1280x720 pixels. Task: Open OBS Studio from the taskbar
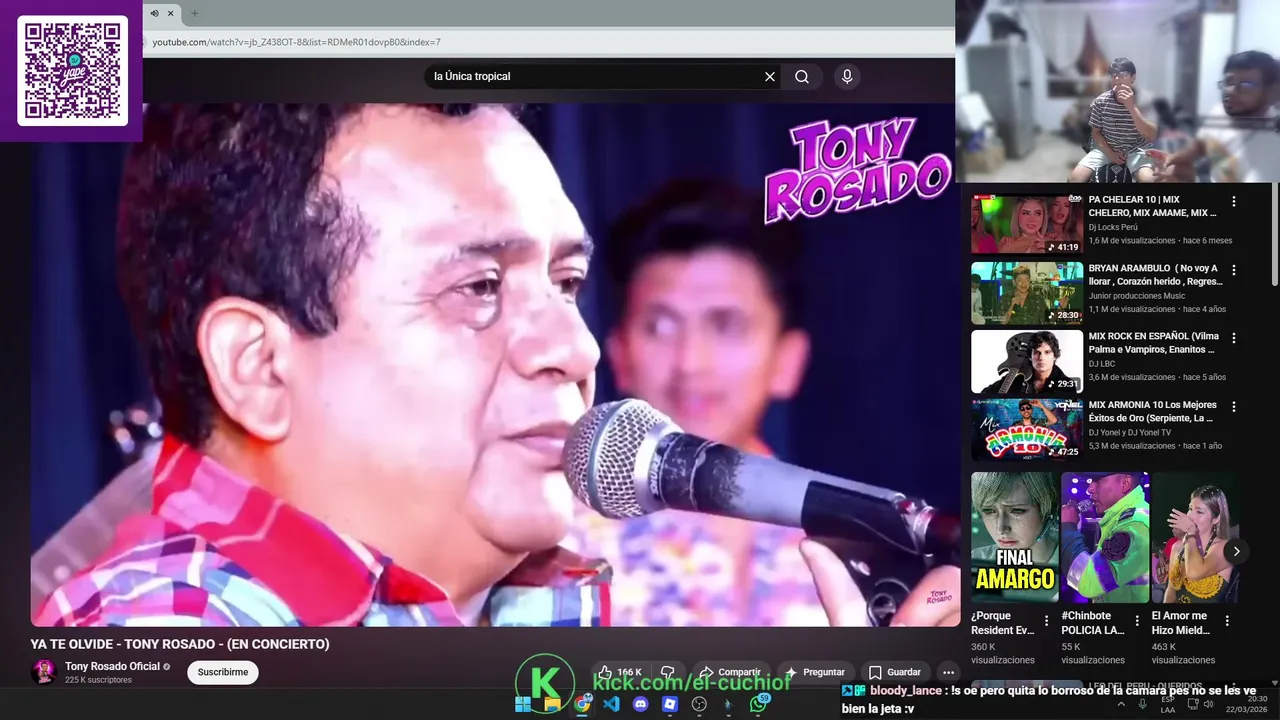click(699, 704)
